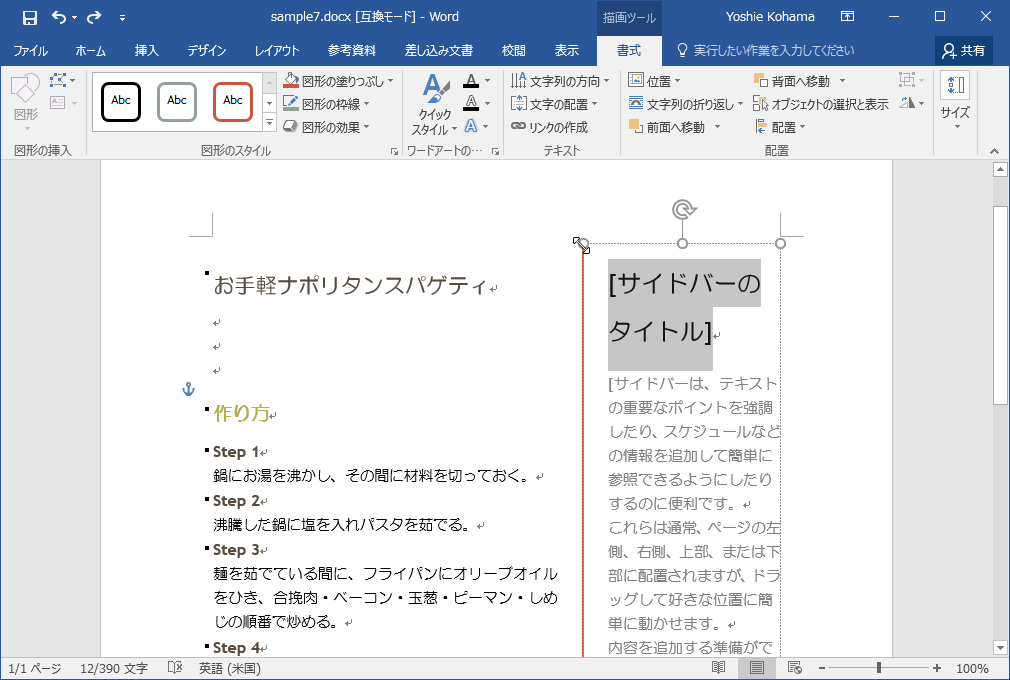Toggle Web Layout view in the status bar
The height and width of the screenshot is (680, 1010).
tap(795, 668)
